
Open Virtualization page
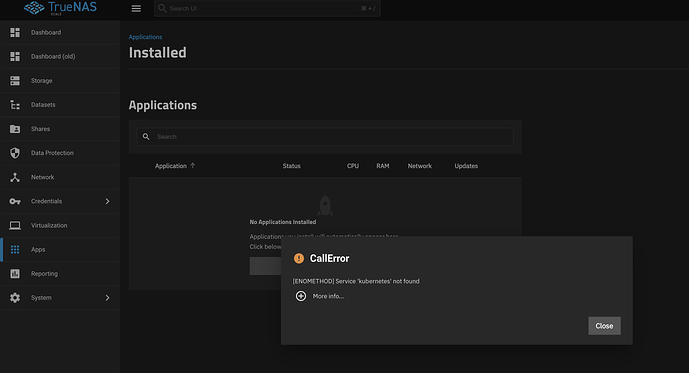click(x=61, y=225)
